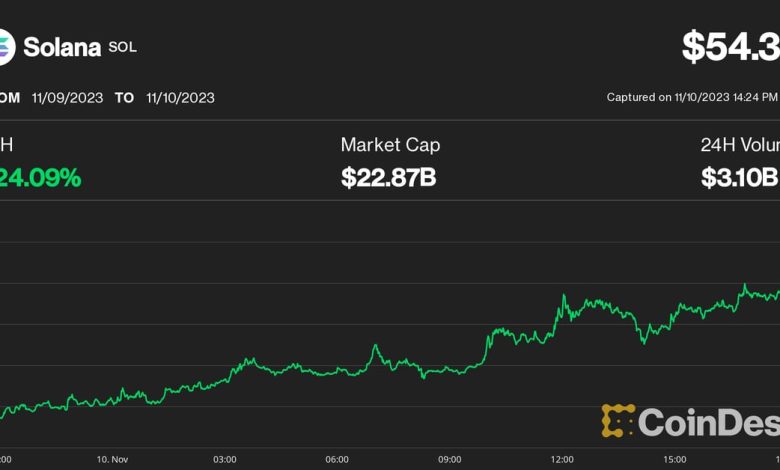780x470 pixels.
Task: Click the Solana logo icon
Action: 5,46
